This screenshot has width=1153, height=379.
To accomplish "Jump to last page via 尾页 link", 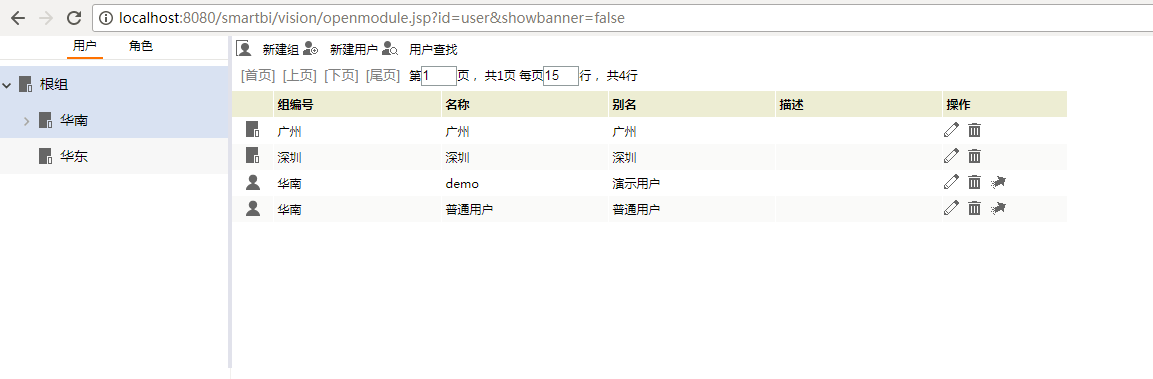I will (382, 75).
